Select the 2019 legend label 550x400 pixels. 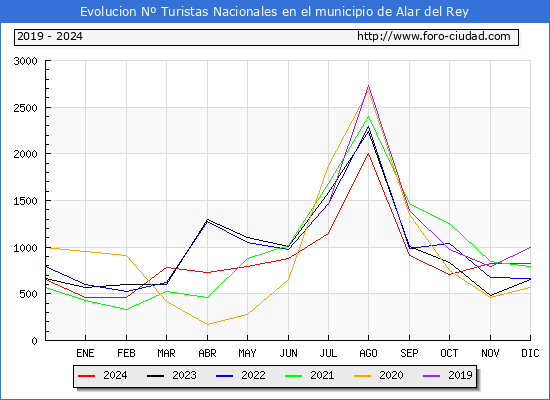(460, 375)
